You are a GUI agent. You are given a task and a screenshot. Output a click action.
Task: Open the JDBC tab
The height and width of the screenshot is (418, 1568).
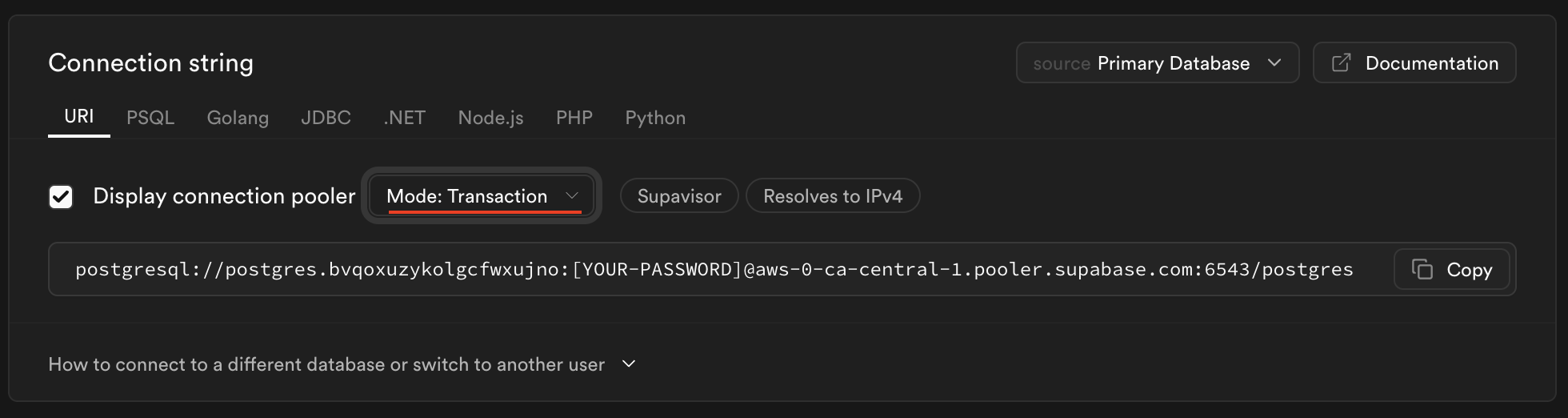click(326, 118)
